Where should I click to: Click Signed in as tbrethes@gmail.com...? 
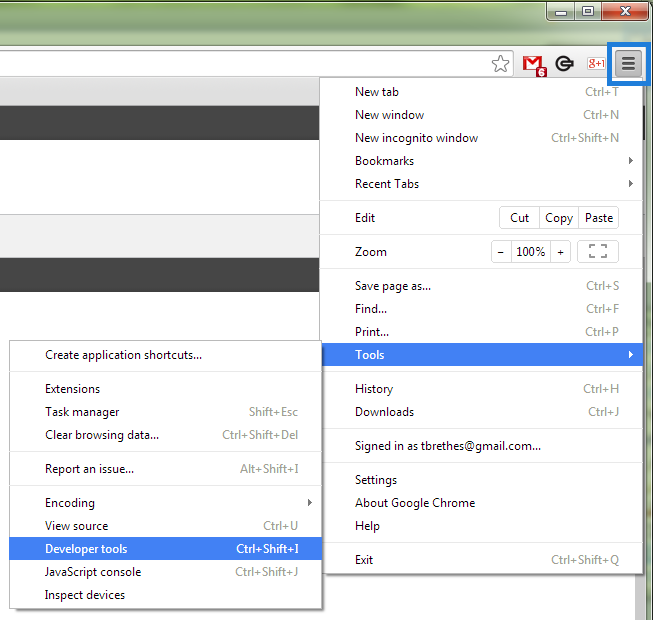(481, 446)
